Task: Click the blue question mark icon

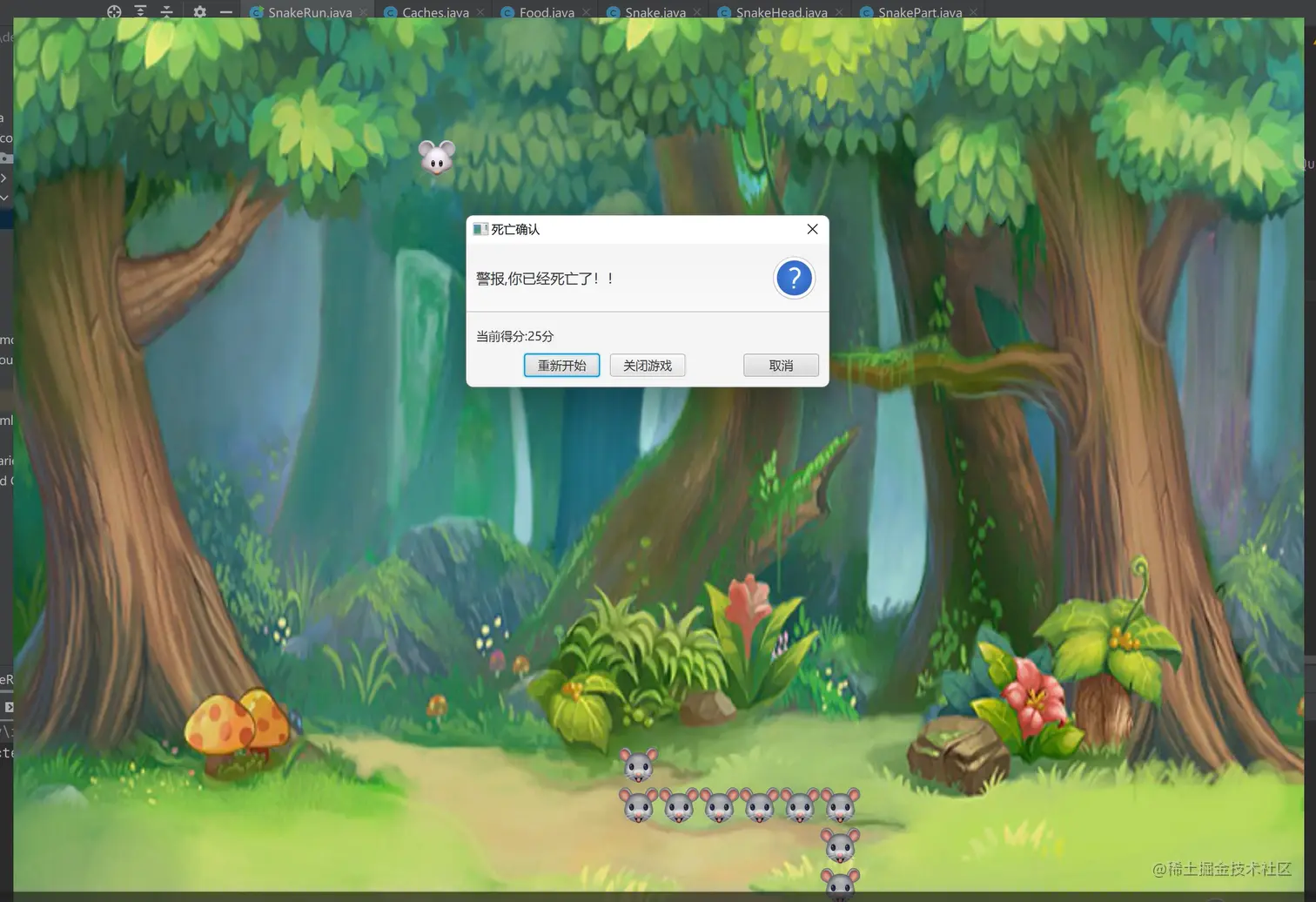Action: (x=794, y=279)
